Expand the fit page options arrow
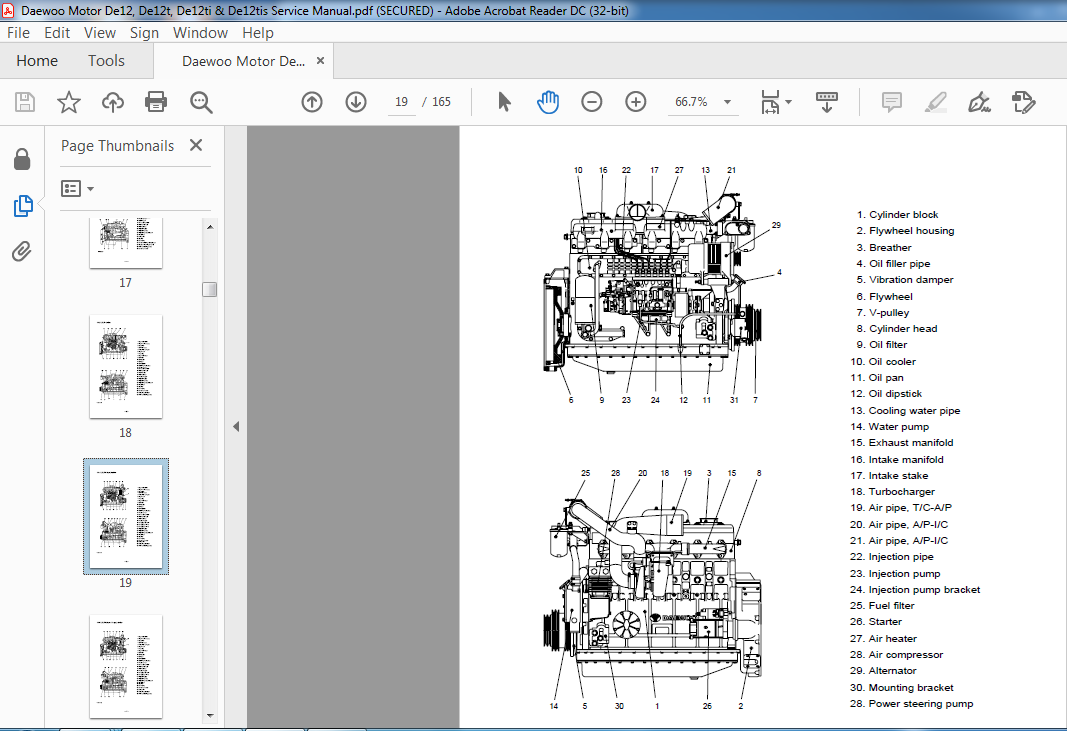The width and height of the screenshot is (1067, 731). 789,102
